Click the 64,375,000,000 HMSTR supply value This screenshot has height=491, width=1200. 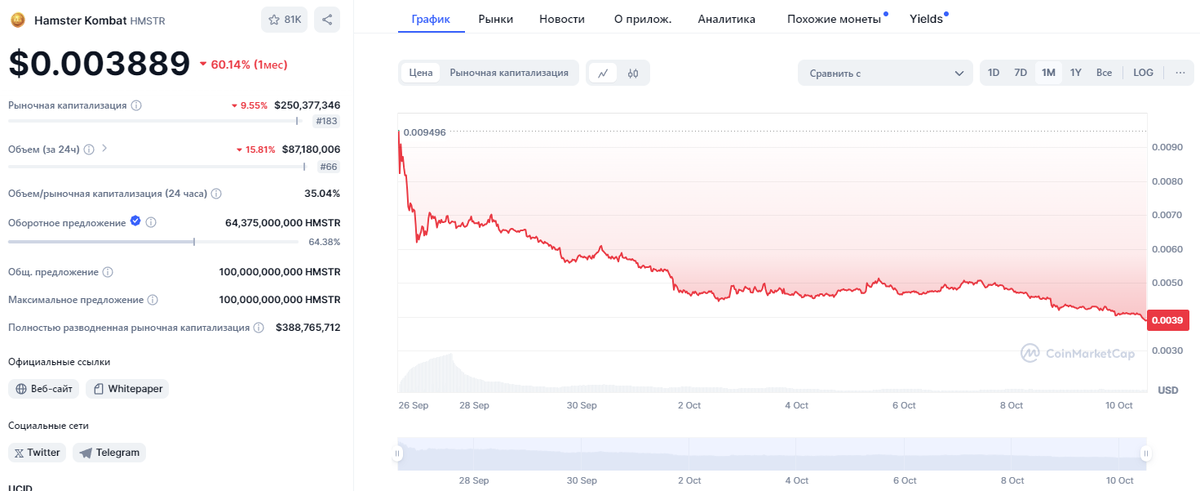tap(283, 222)
